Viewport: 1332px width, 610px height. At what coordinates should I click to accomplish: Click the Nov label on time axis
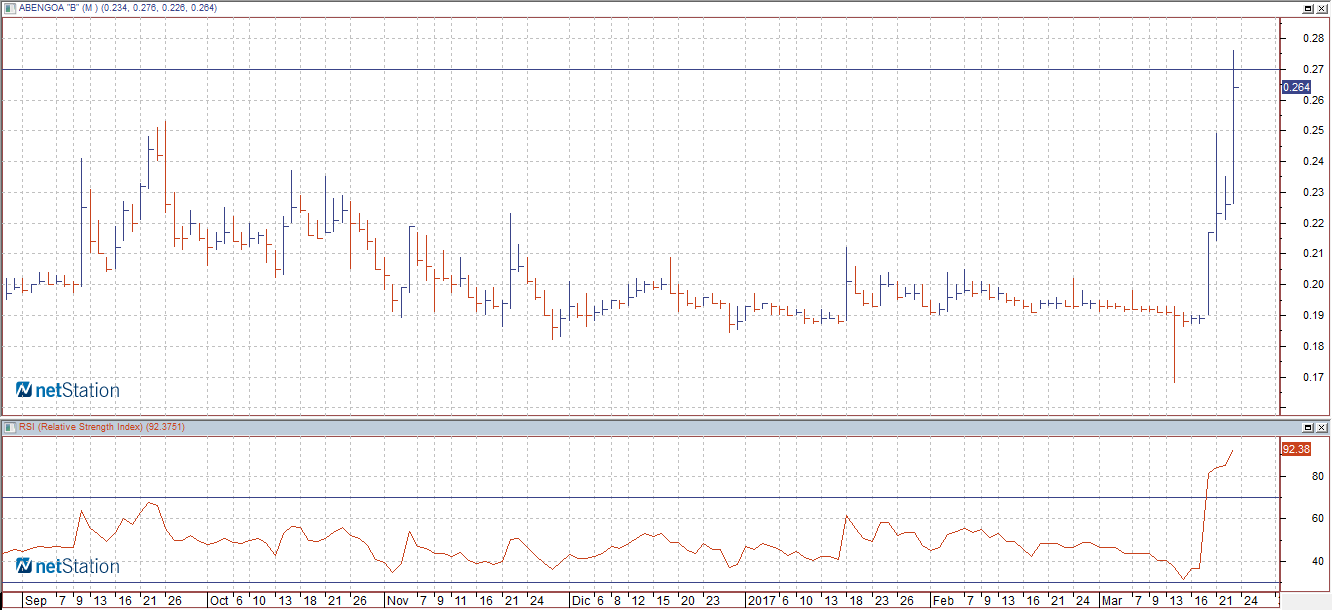pyautogui.click(x=397, y=602)
